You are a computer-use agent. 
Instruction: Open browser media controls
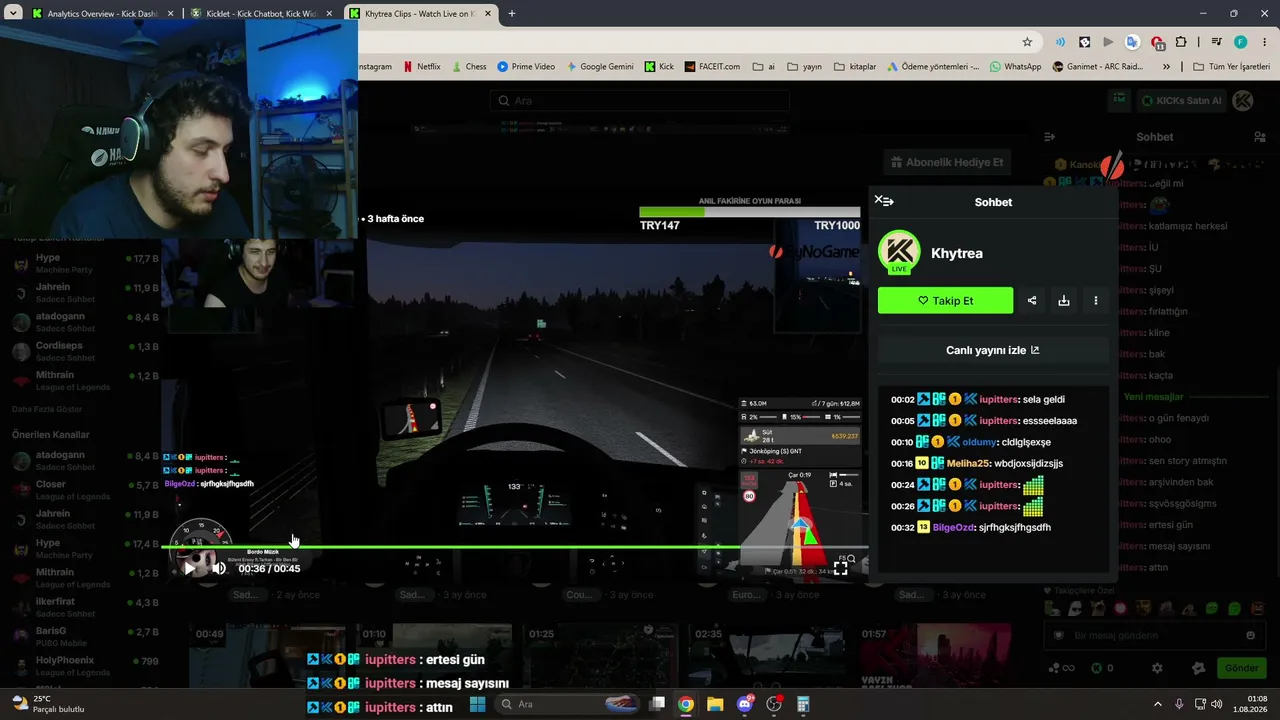pos(1216,42)
